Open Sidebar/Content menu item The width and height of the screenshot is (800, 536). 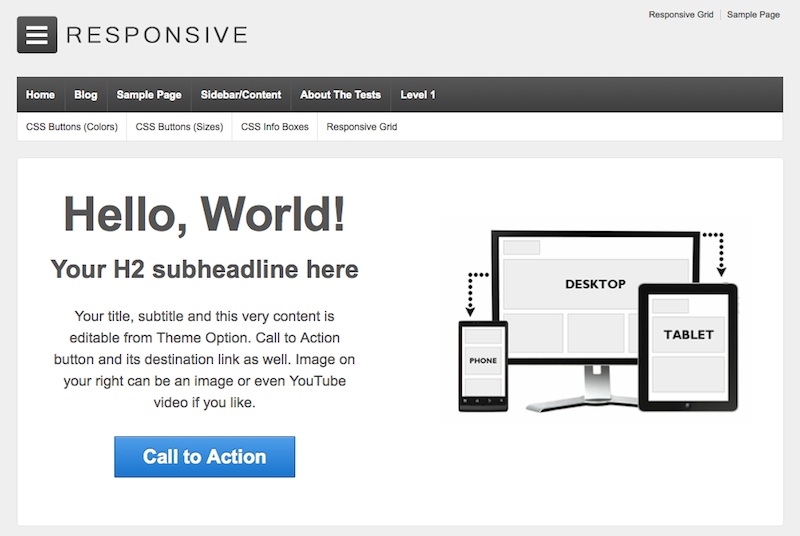tap(241, 95)
